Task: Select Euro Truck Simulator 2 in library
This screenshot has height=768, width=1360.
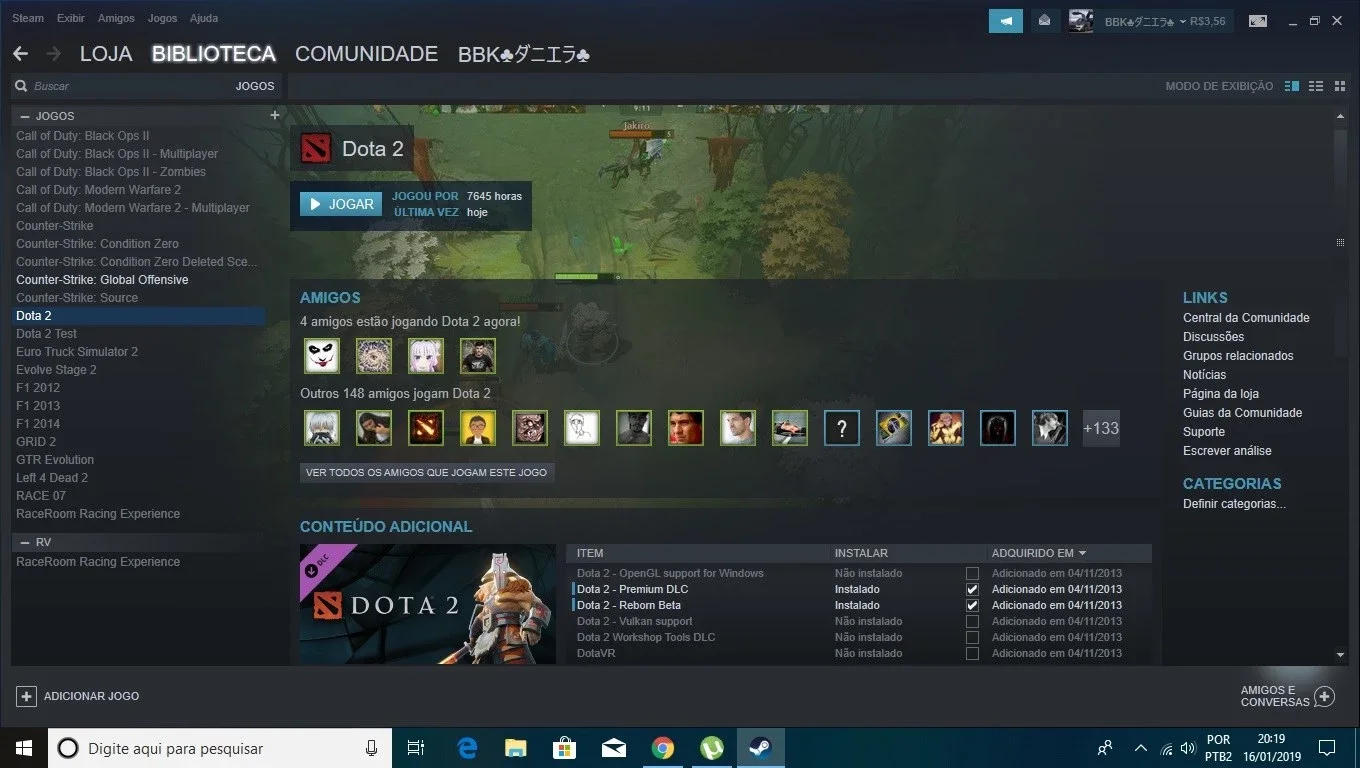Action: [x=77, y=352]
